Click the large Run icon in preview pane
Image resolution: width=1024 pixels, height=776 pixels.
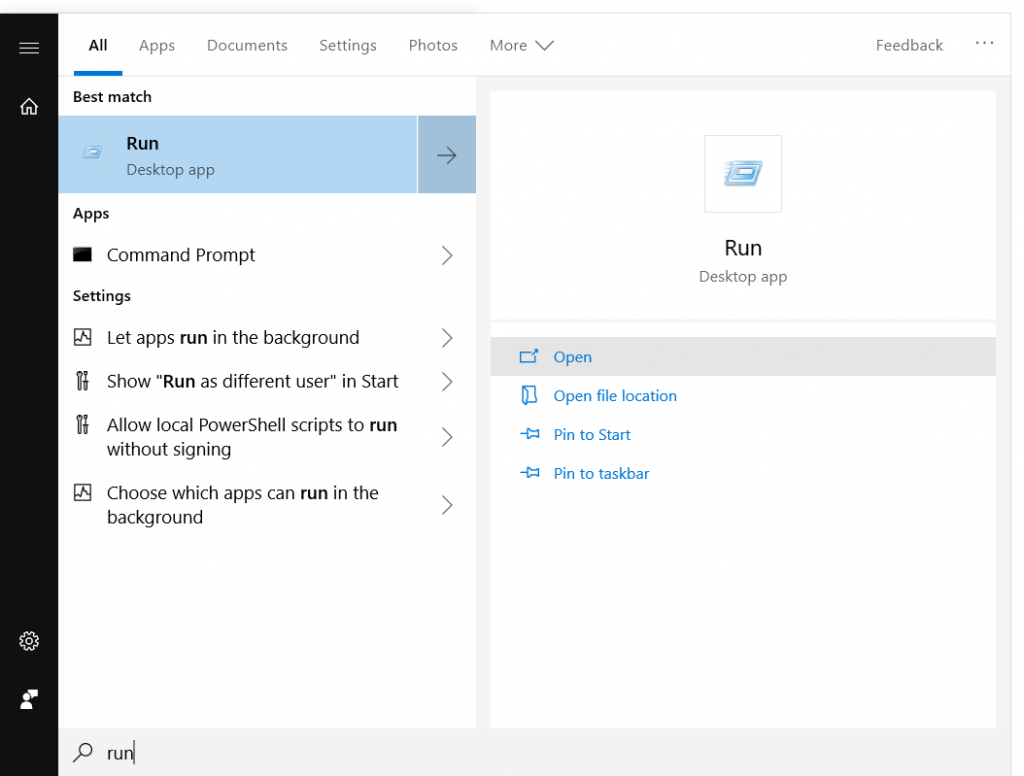click(x=743, y=174)
